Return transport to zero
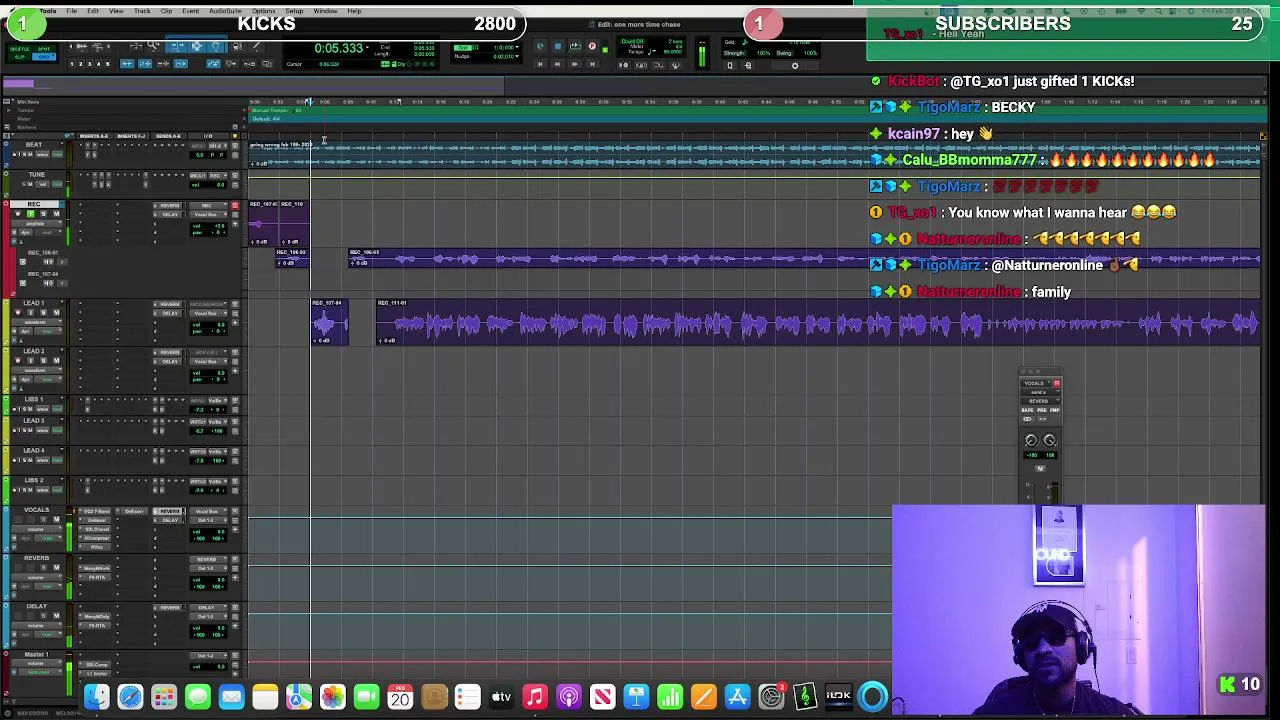This screenshot has height=720, width=1280. 540,64
